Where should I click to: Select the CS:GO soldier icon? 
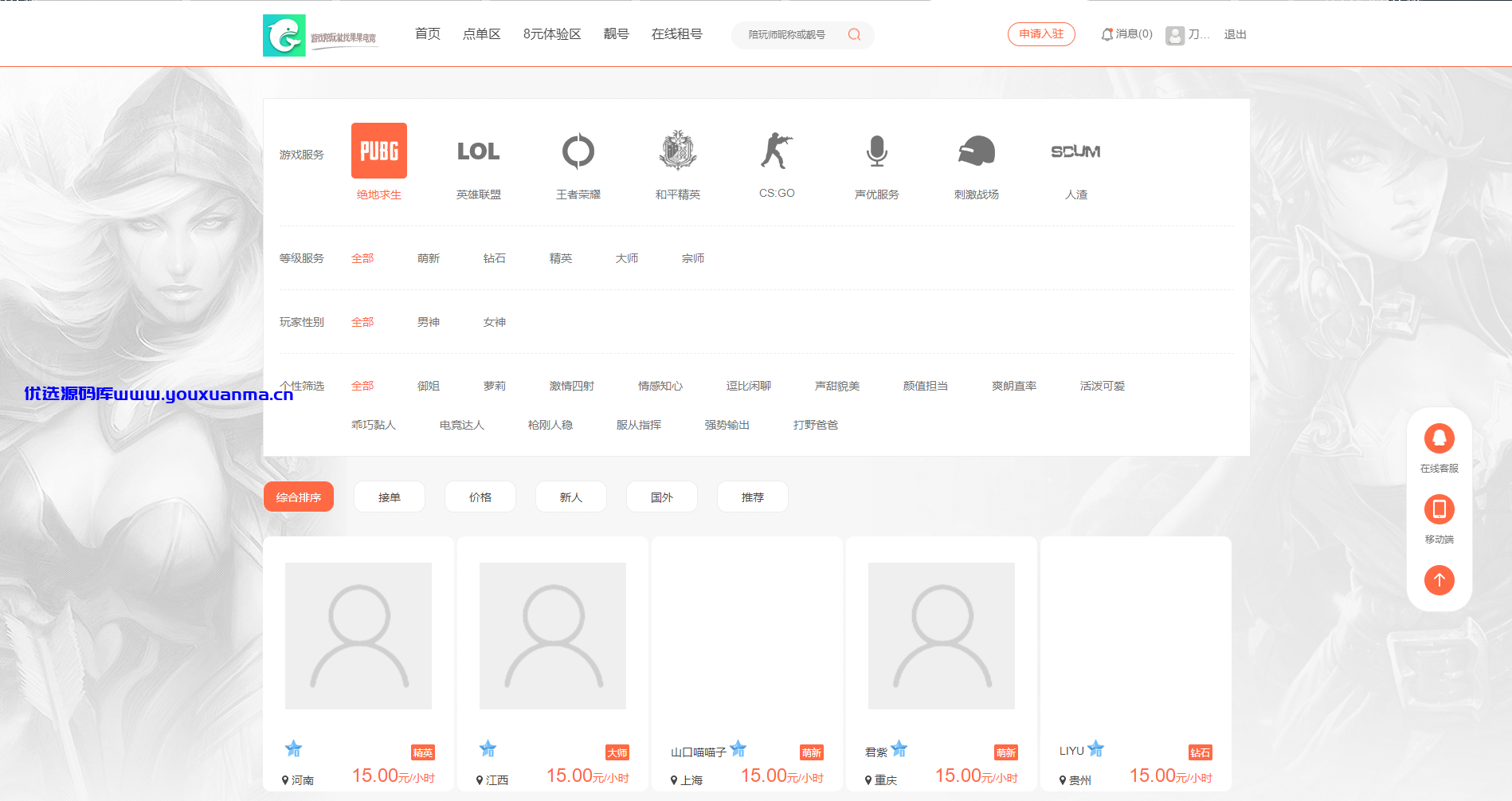pyautogui.click(x=777, y=151)
